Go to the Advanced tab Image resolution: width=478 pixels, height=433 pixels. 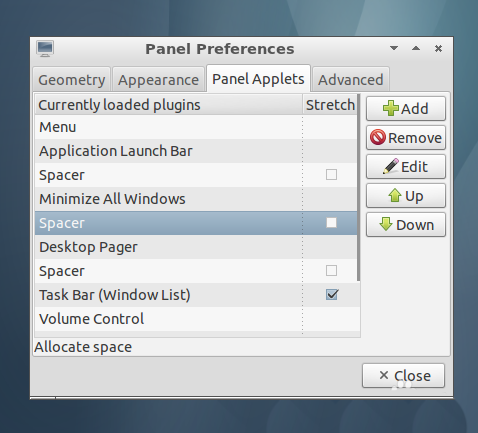351,80
